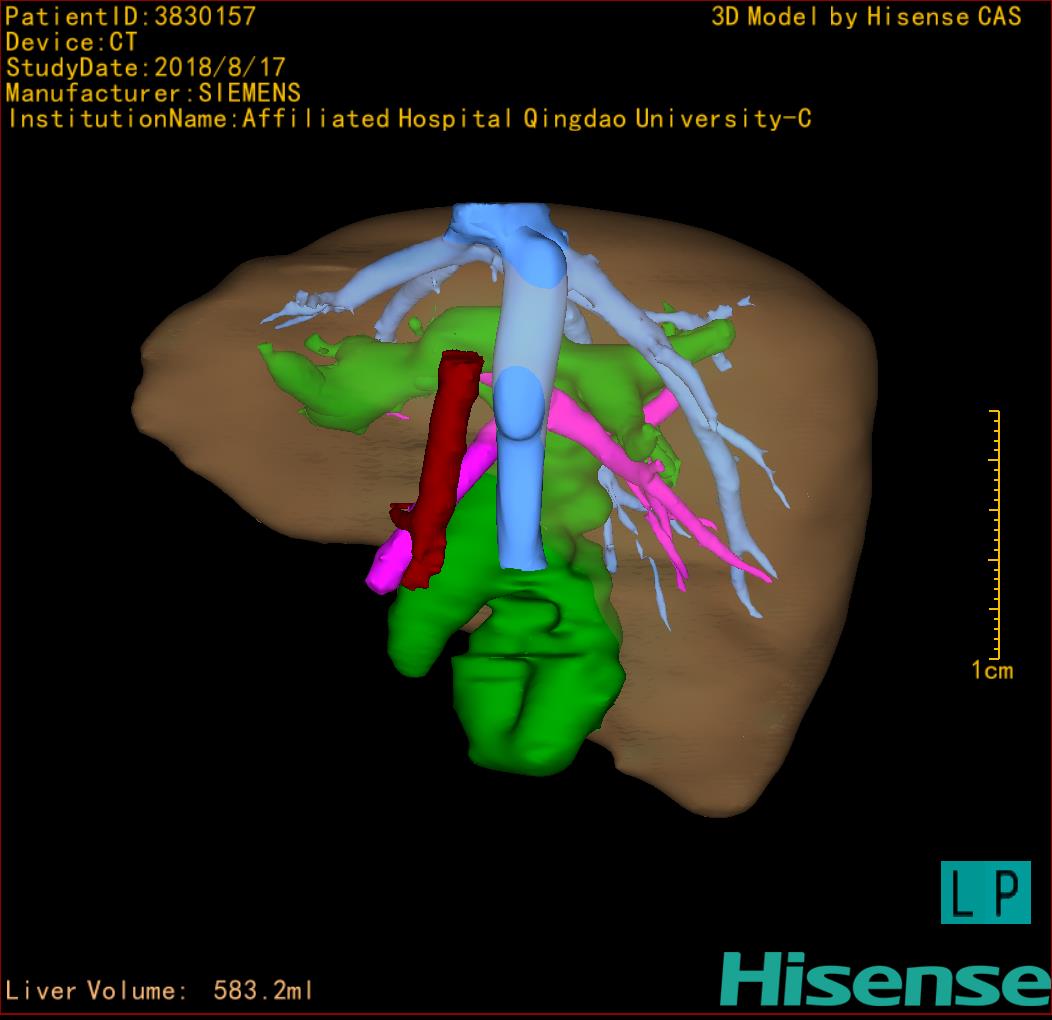Click the '3D Model by Hisense CAS' label
The width and height of the screenshot is (1052, 1020).
coord(866,16)
